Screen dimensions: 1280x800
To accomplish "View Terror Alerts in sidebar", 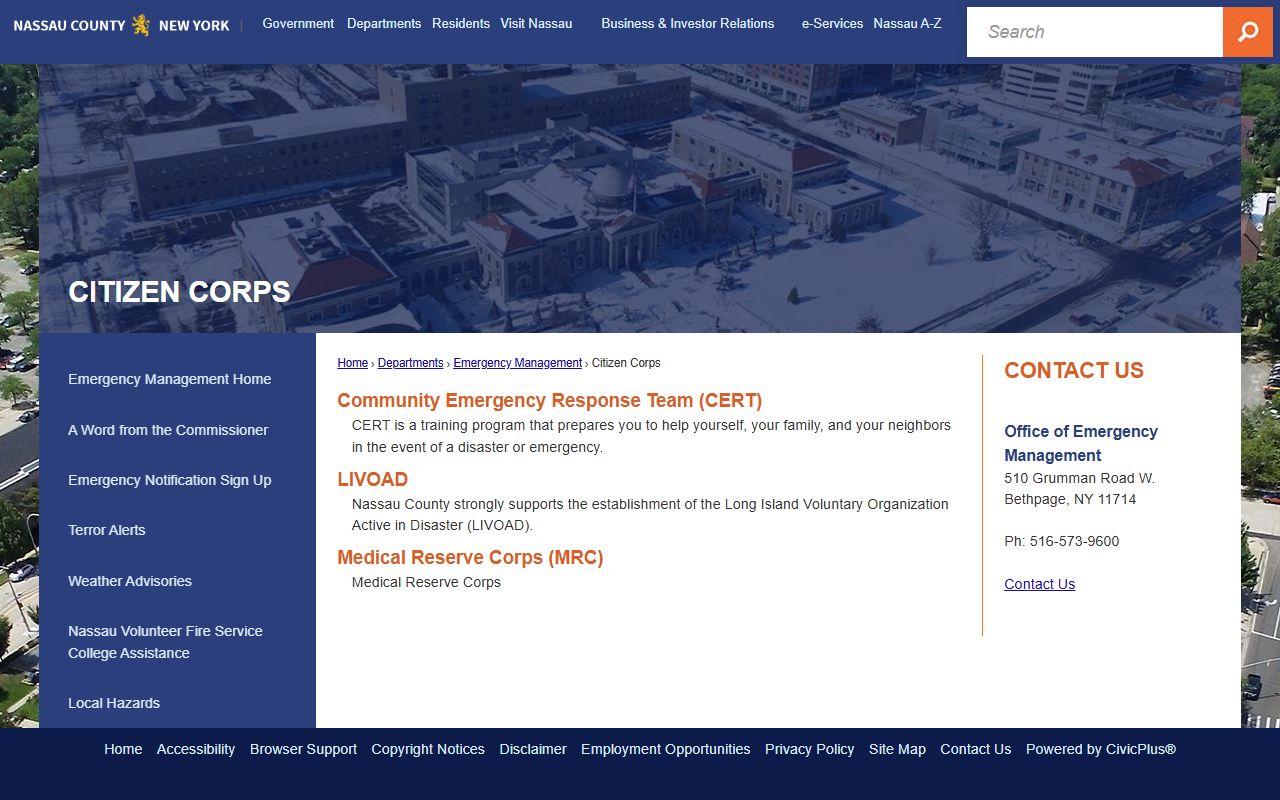I will 106,530.
